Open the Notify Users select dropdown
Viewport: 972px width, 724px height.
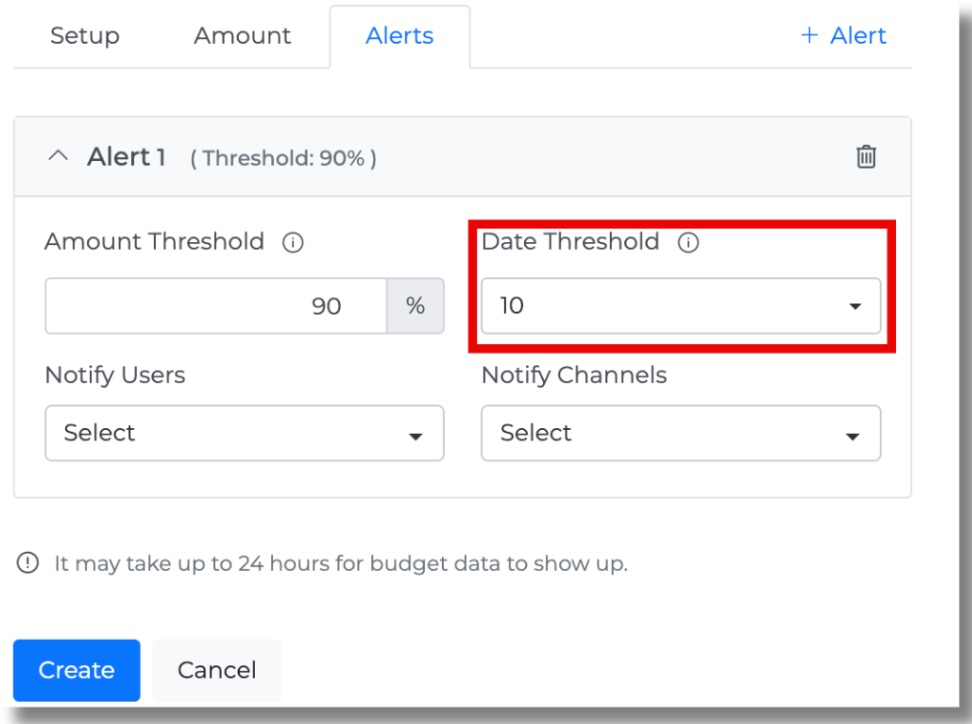pos(244,433)
